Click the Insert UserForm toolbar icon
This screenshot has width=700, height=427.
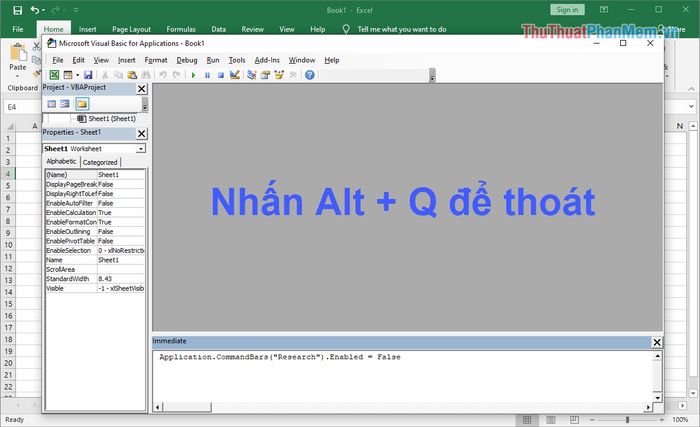coord(68,75)
